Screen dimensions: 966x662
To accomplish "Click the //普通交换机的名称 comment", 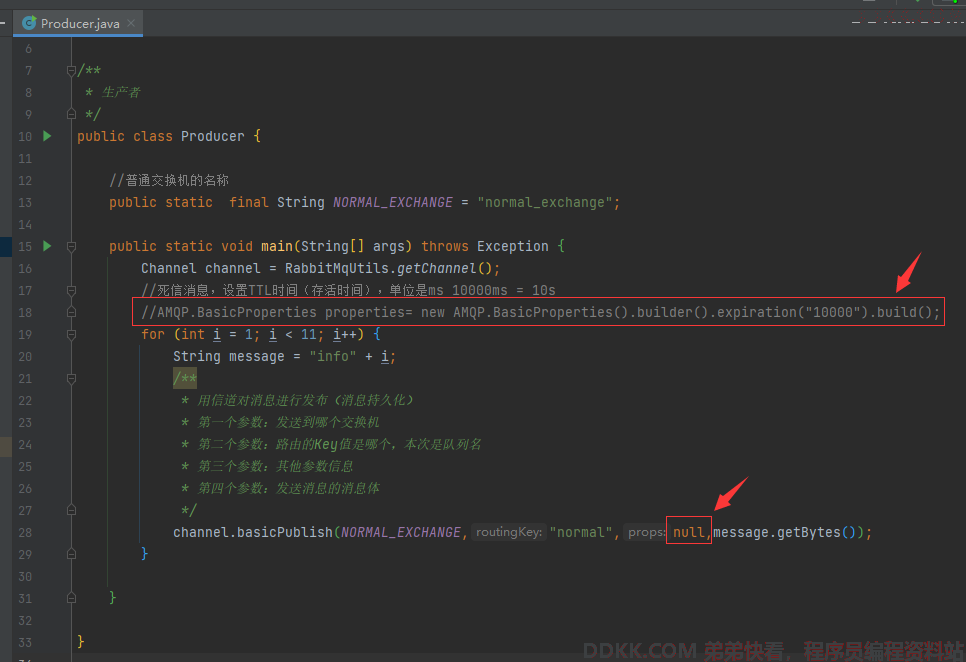I will (x=169, y=180).
